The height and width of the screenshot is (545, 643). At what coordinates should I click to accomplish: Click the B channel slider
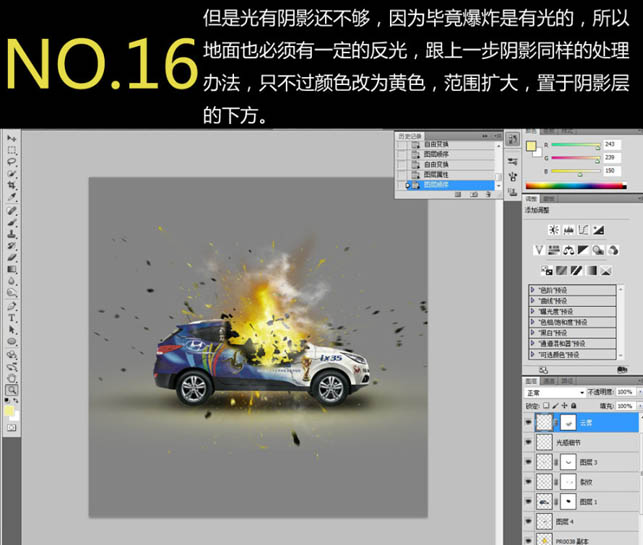click(x=575, y=171)
